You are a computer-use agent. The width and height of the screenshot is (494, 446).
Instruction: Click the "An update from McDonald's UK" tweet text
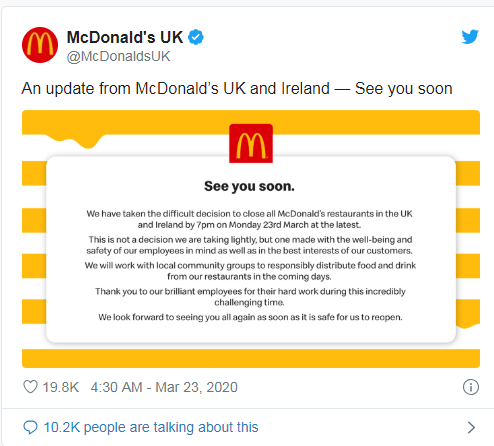(237, 89)
